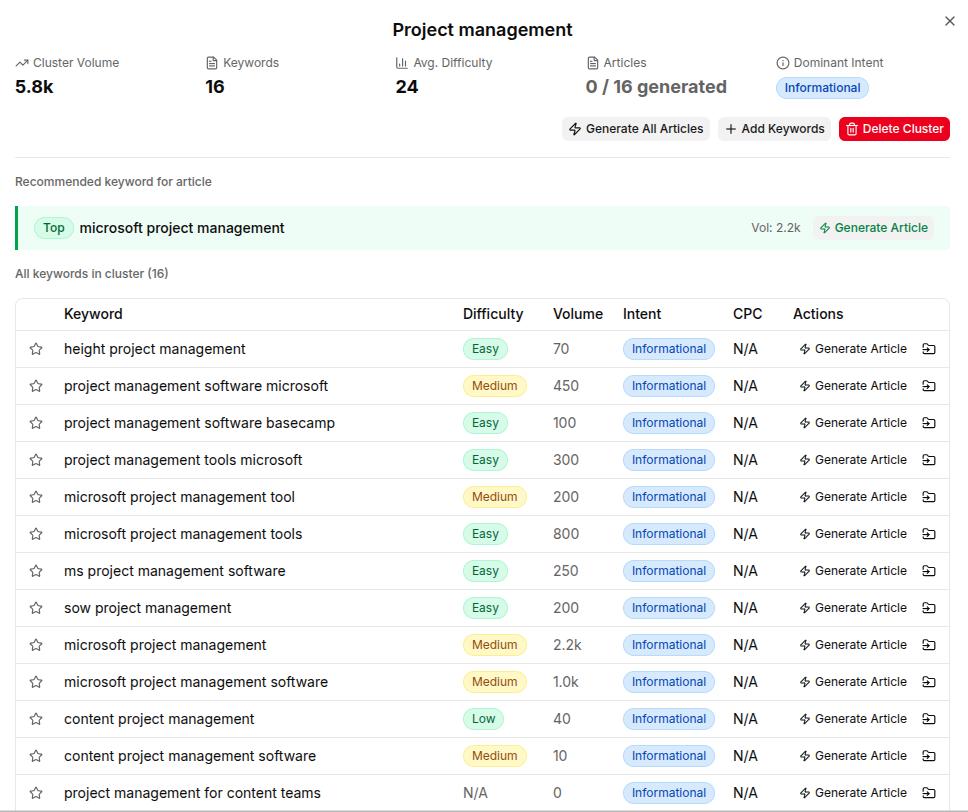Generate article for top recommended keyword
This screenshot has height=812, width=968.
(x=873, y=228)
